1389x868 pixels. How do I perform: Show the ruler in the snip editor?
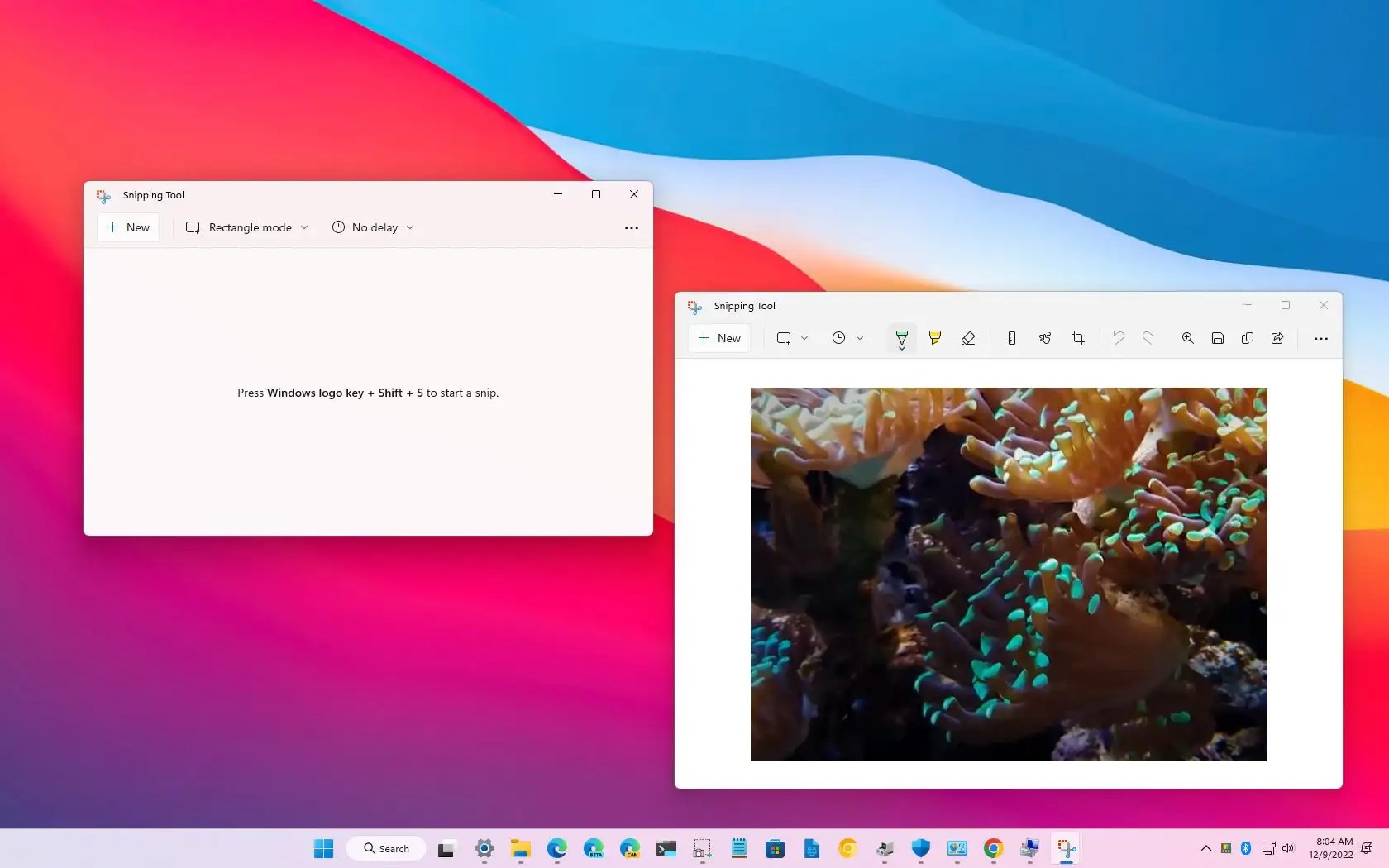[x=1011, y=338]
